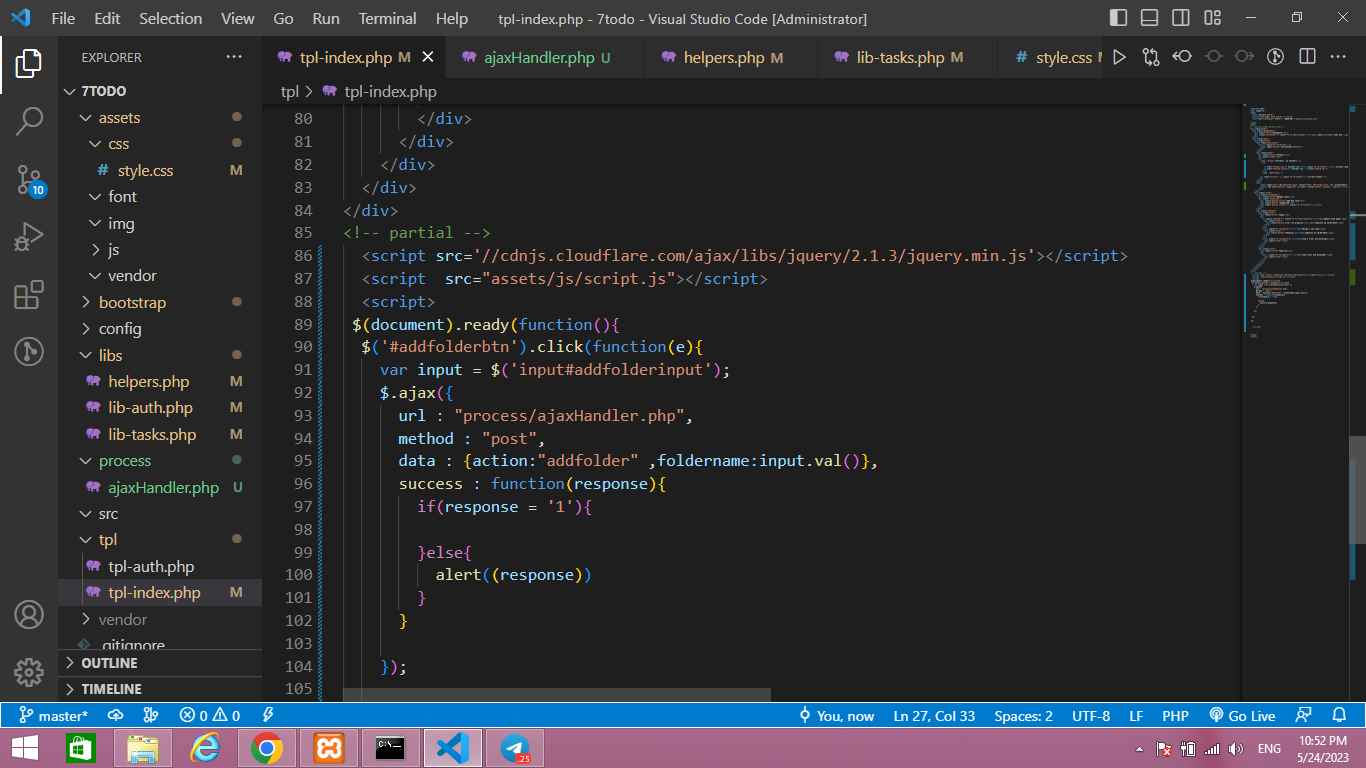The width and height of the screenshot is (1366, 768).
Task: Expand the bootstrap folder
Action: click(160, 302)
